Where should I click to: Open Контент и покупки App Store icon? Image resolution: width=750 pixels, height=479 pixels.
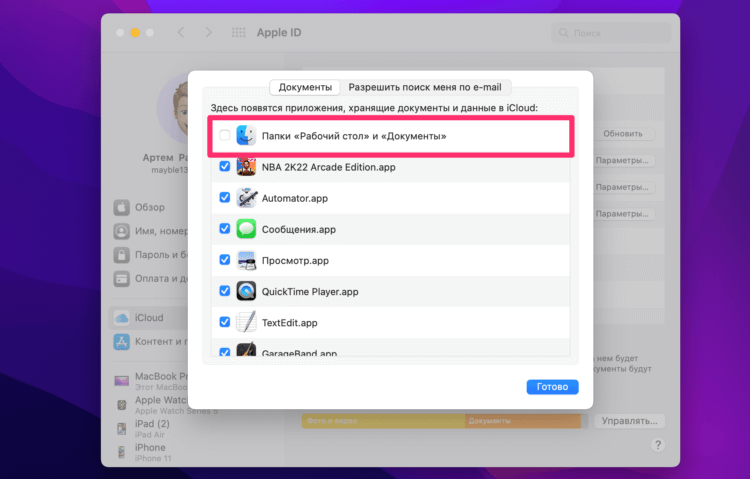coord(121,342)
